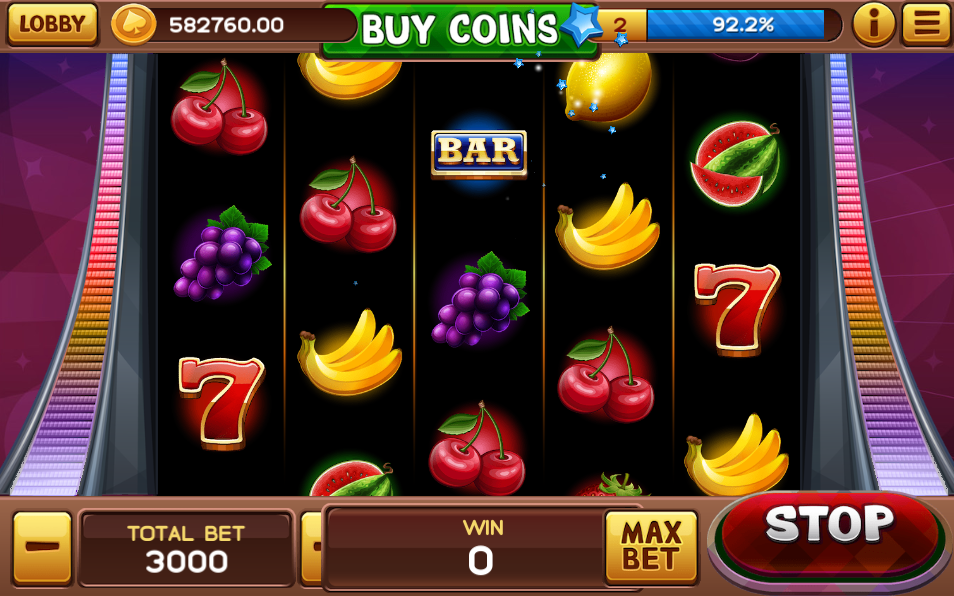Viewport: 954px width, 596px height.
Task: Stop the spinning reels
Action: point(829,533)
